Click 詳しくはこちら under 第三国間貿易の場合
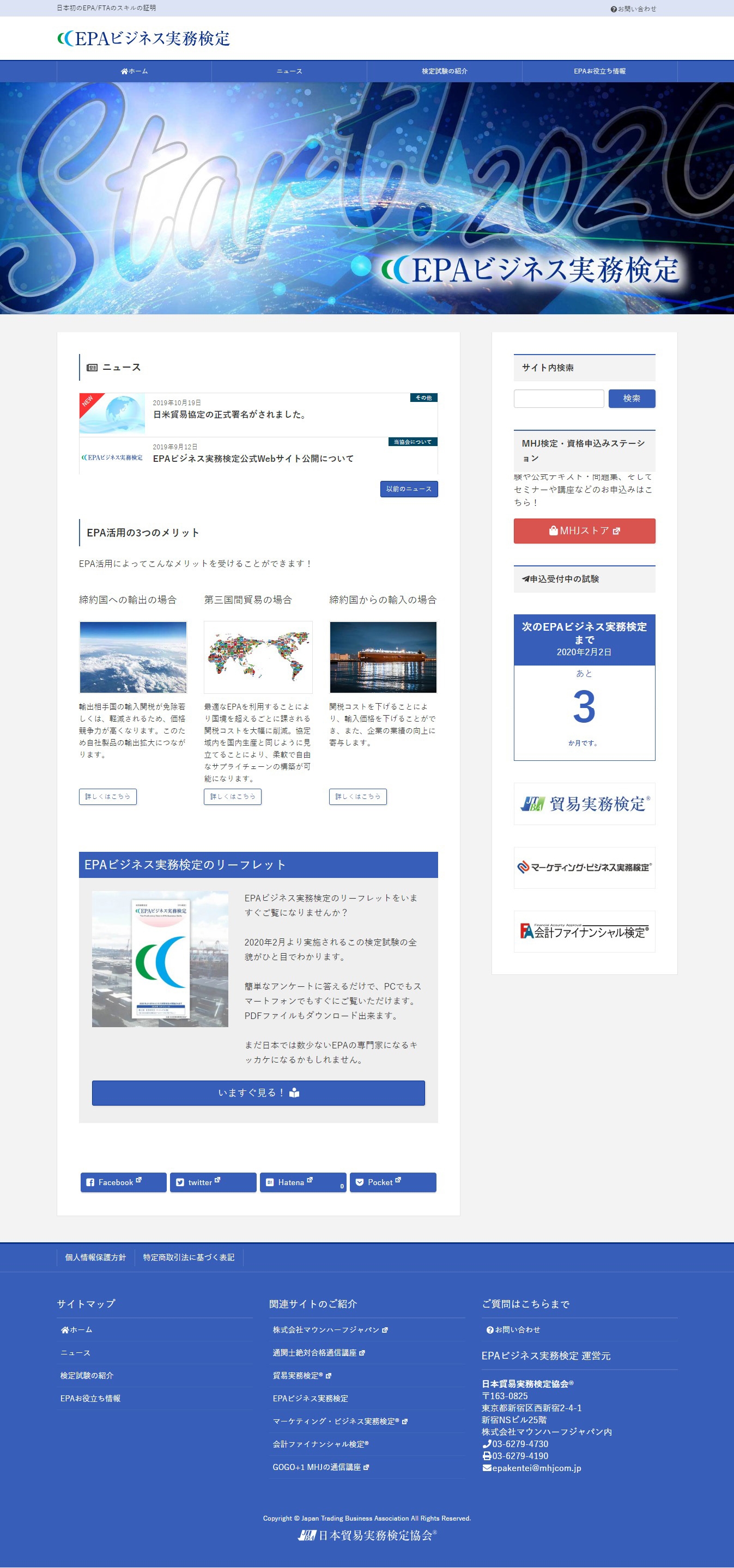734x1568 pixels. pyautogui.click(x=233, y=796)
